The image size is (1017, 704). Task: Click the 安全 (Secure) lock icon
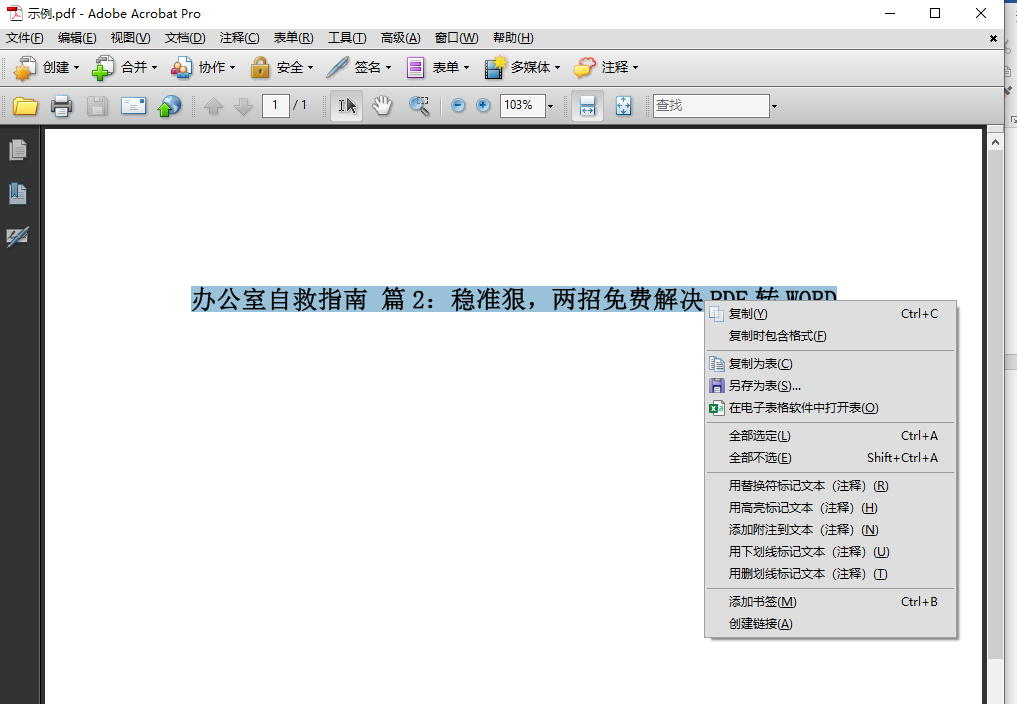click(x=259, y=67)
